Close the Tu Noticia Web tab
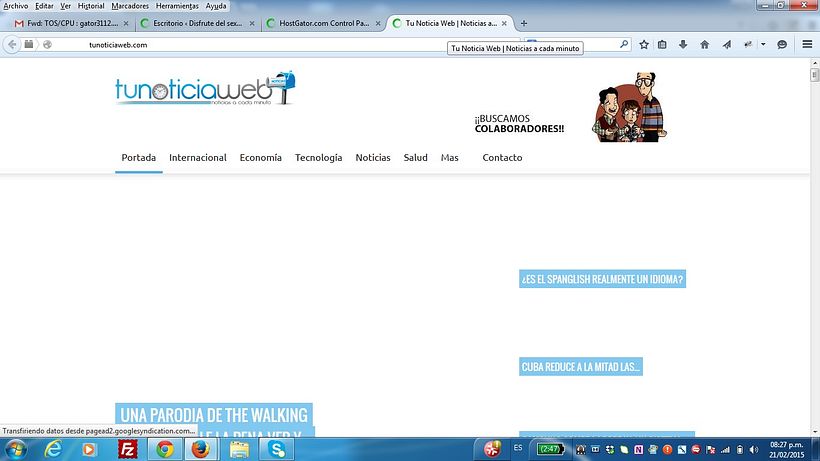 point(504,24)
